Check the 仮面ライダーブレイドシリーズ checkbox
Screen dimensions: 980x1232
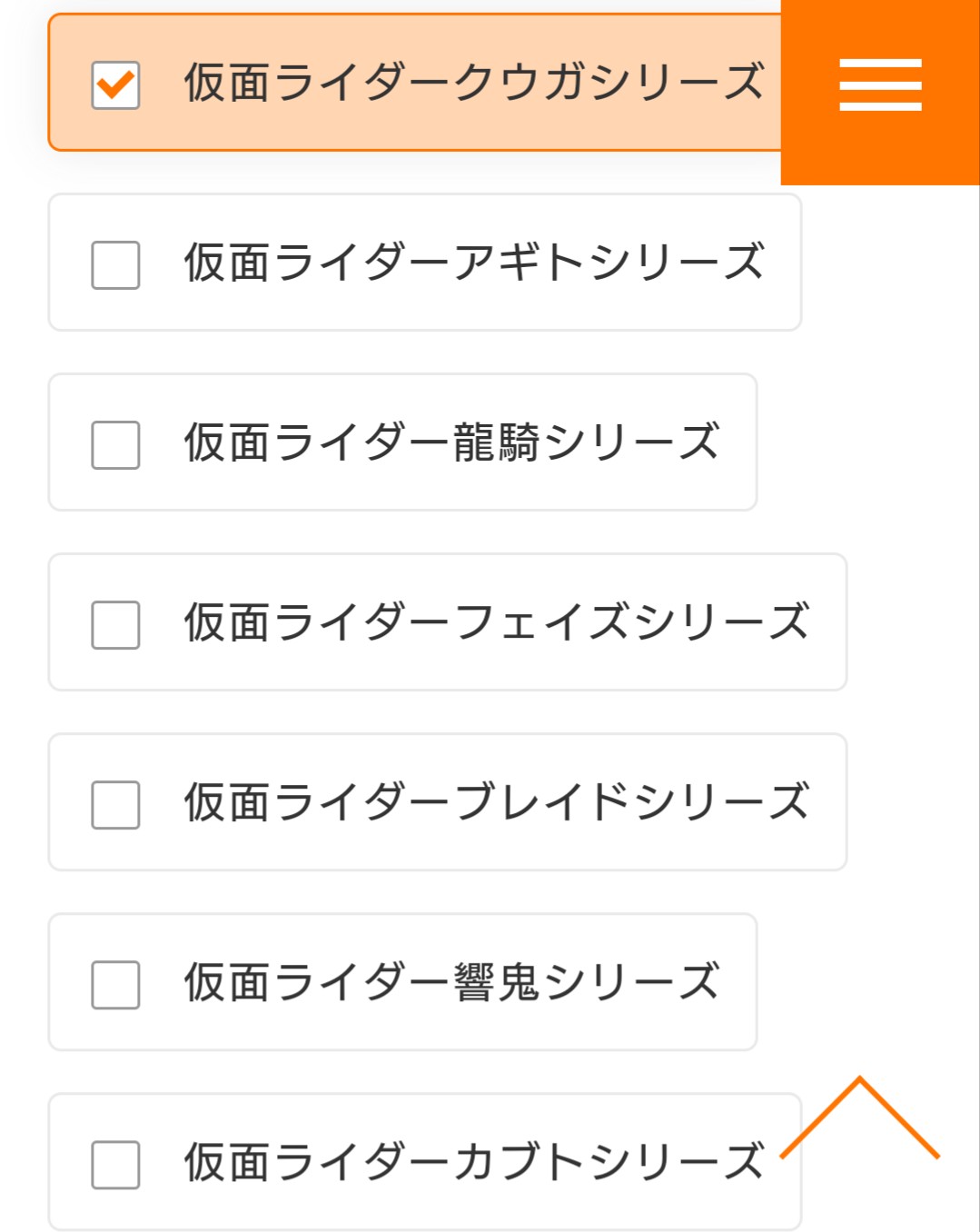tap(115, 805)
